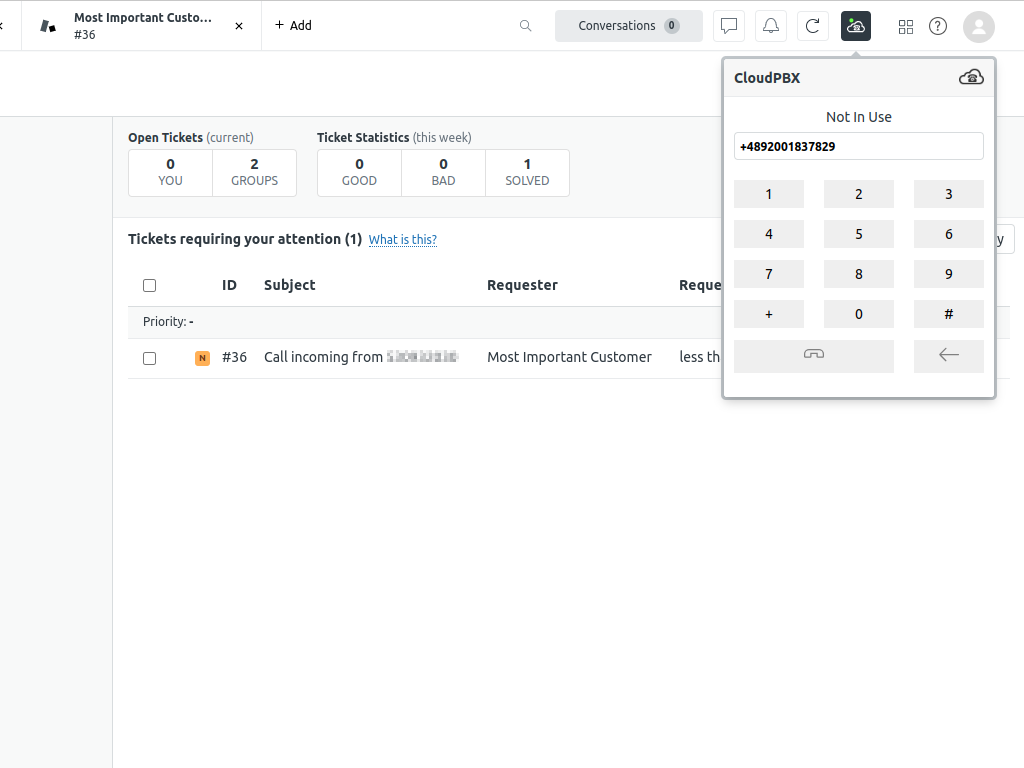This screenshot has height=768, width=1024.
Task: Toggle the select-all tickets checkbox
Action: click(150, 285)
